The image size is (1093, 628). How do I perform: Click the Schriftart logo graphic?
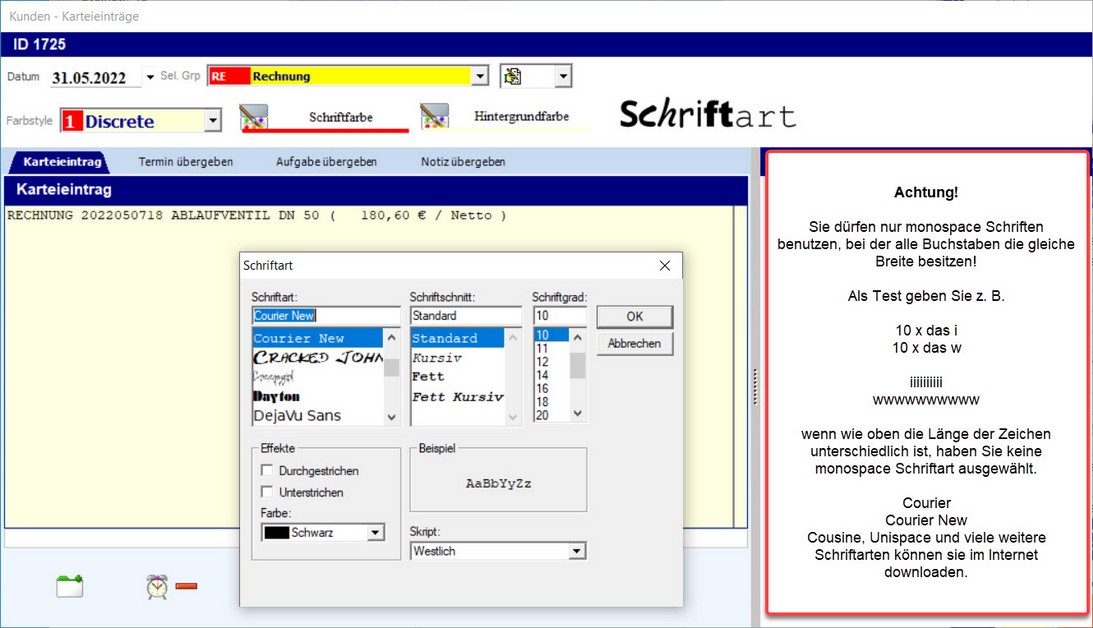[x=707, y=115]
